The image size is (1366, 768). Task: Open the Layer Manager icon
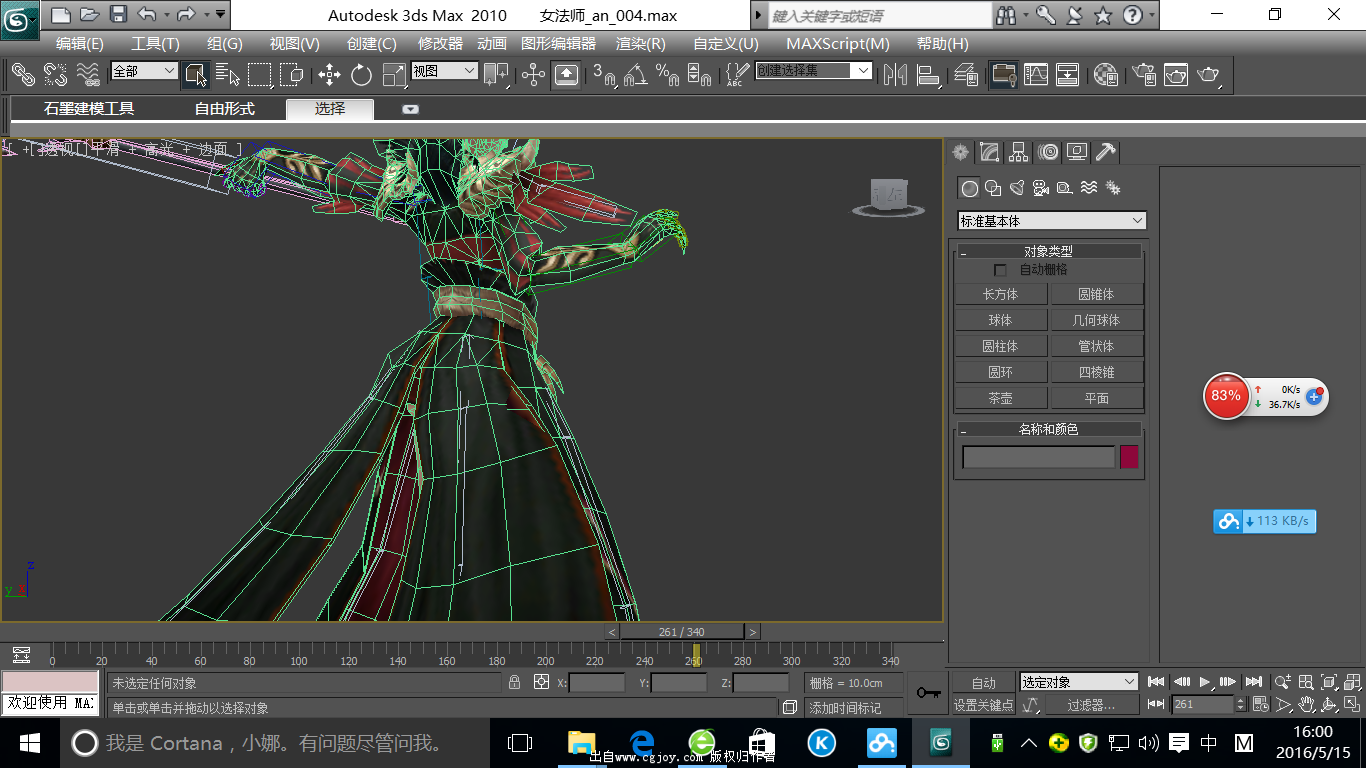(x=966, y=74)
